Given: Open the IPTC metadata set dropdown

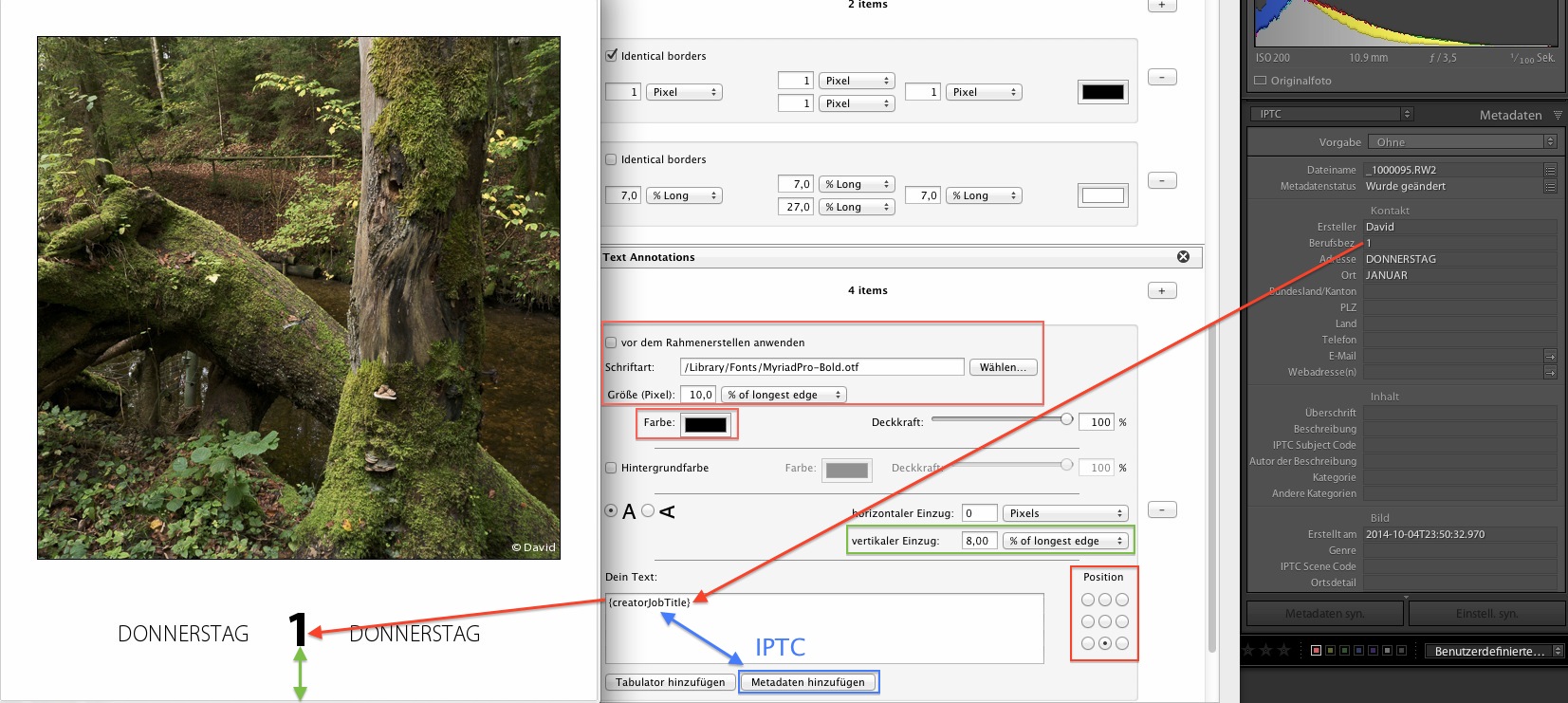Looking at the screenshot, I should (x=1331, y=114).
